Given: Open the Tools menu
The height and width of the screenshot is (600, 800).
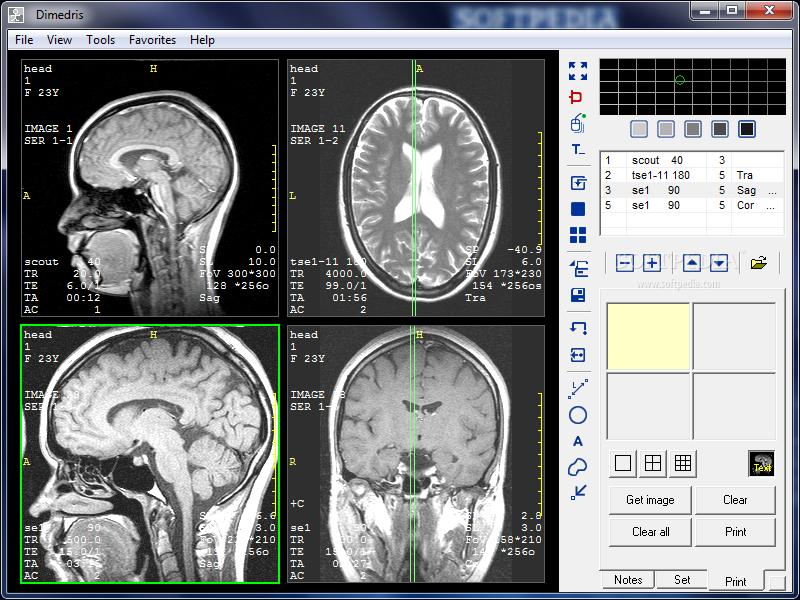Looking at the screenshot, I should [101, 40].
